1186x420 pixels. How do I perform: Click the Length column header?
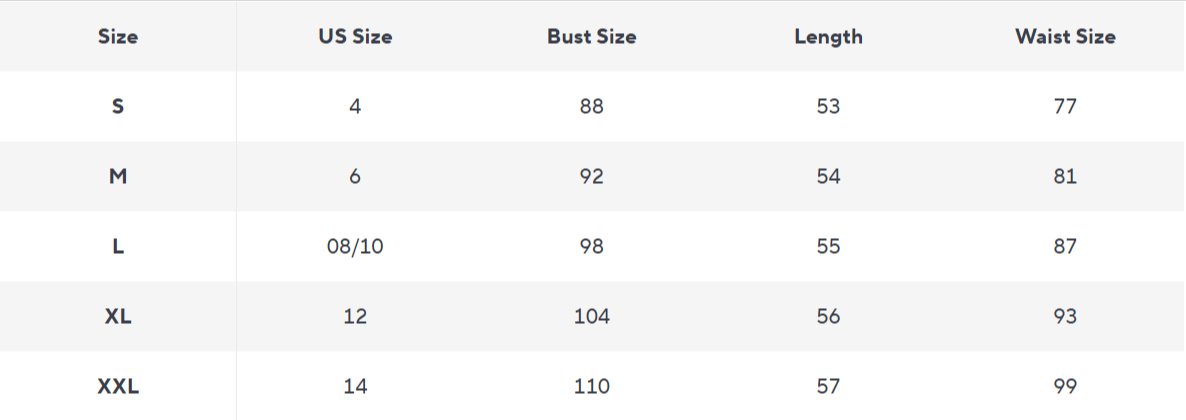(828, 37)
